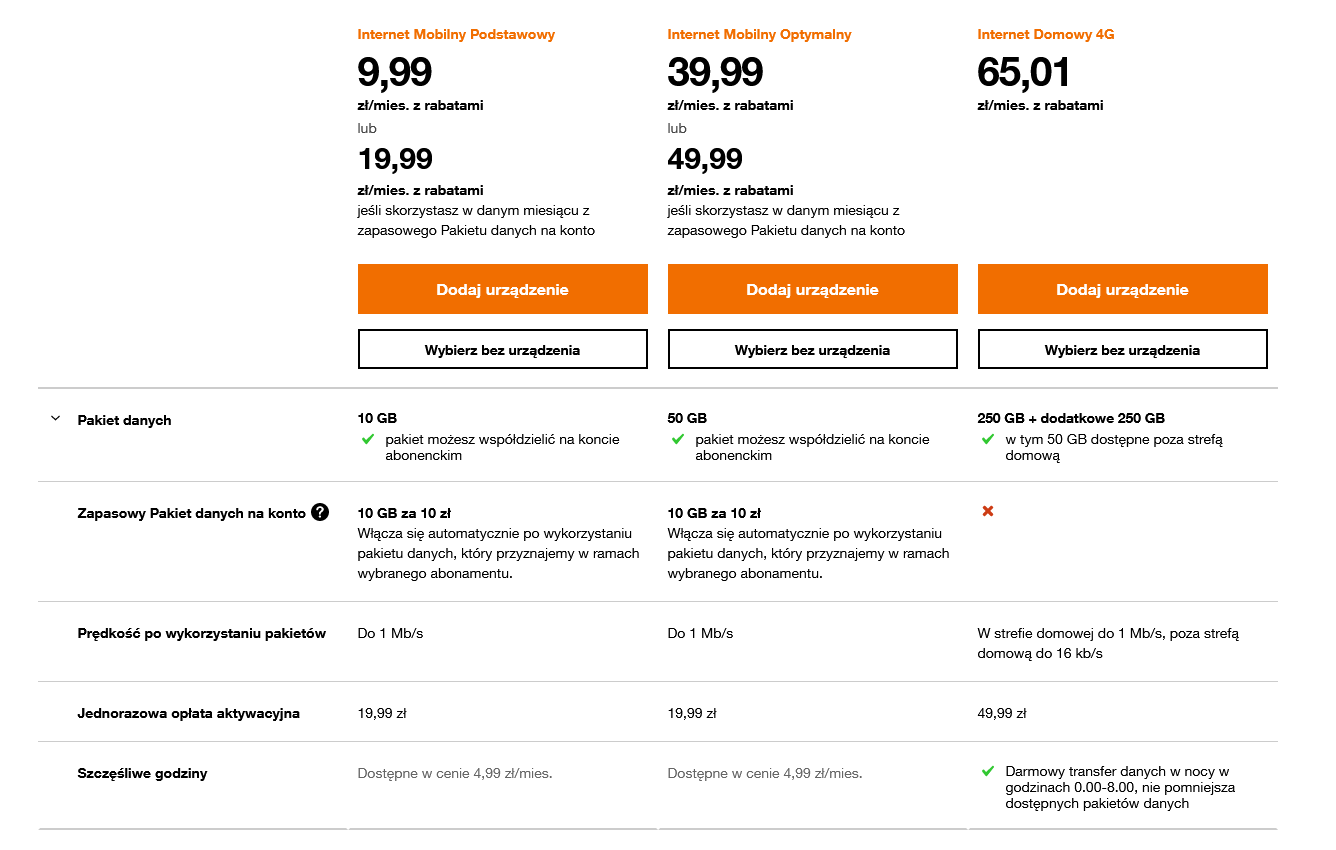The height and width of the screenshot is (850, 1336).
Task: Collapse the Pakiet danych row chevron
Action: pos(56,419)
